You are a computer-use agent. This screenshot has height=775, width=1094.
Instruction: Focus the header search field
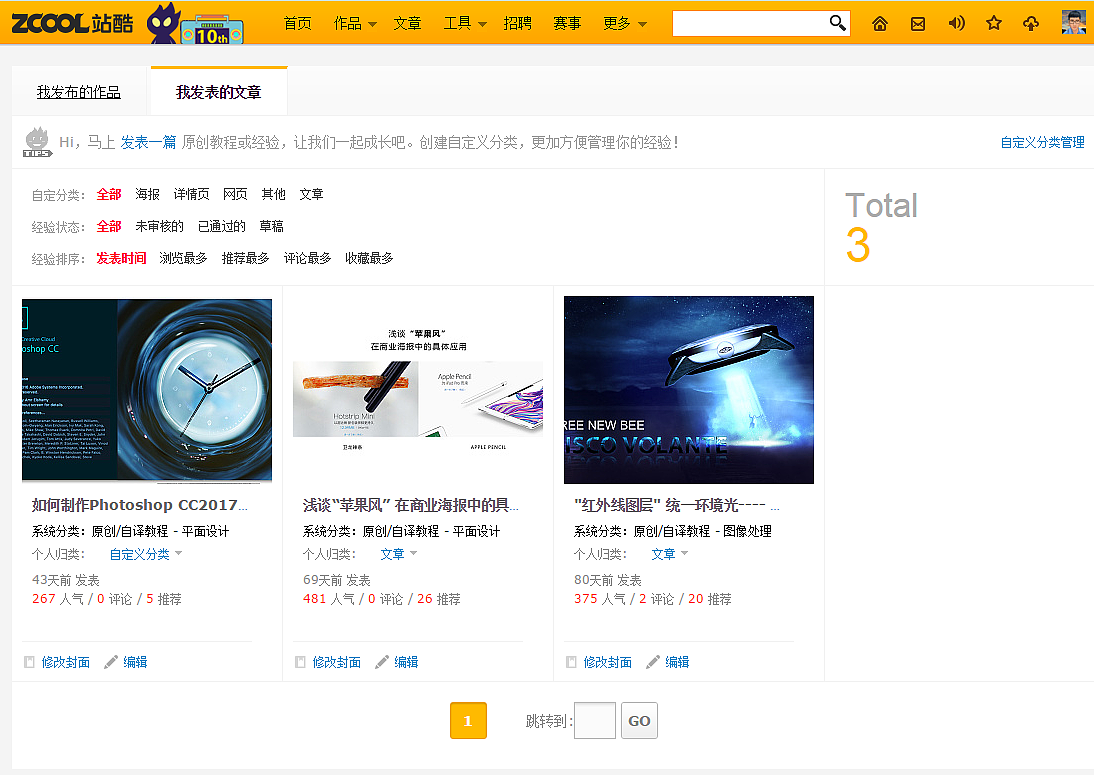[x=750, y=23]
